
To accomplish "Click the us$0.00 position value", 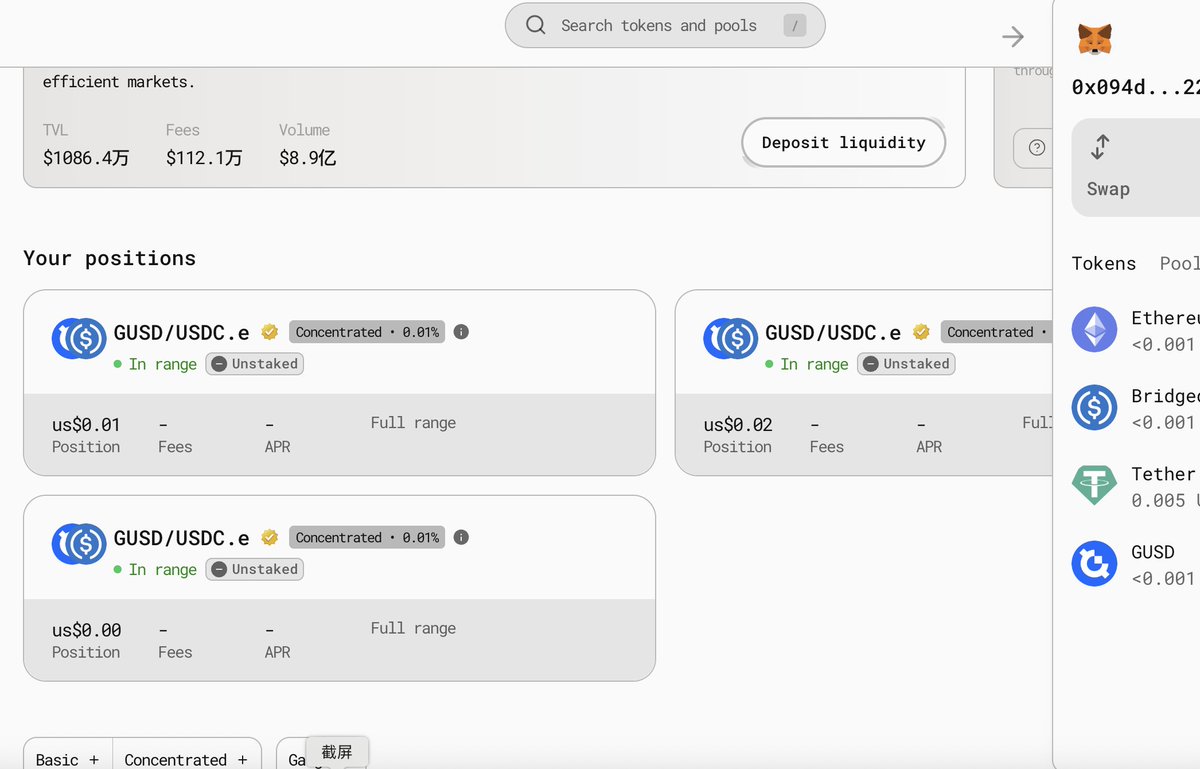I will [87, 630].
